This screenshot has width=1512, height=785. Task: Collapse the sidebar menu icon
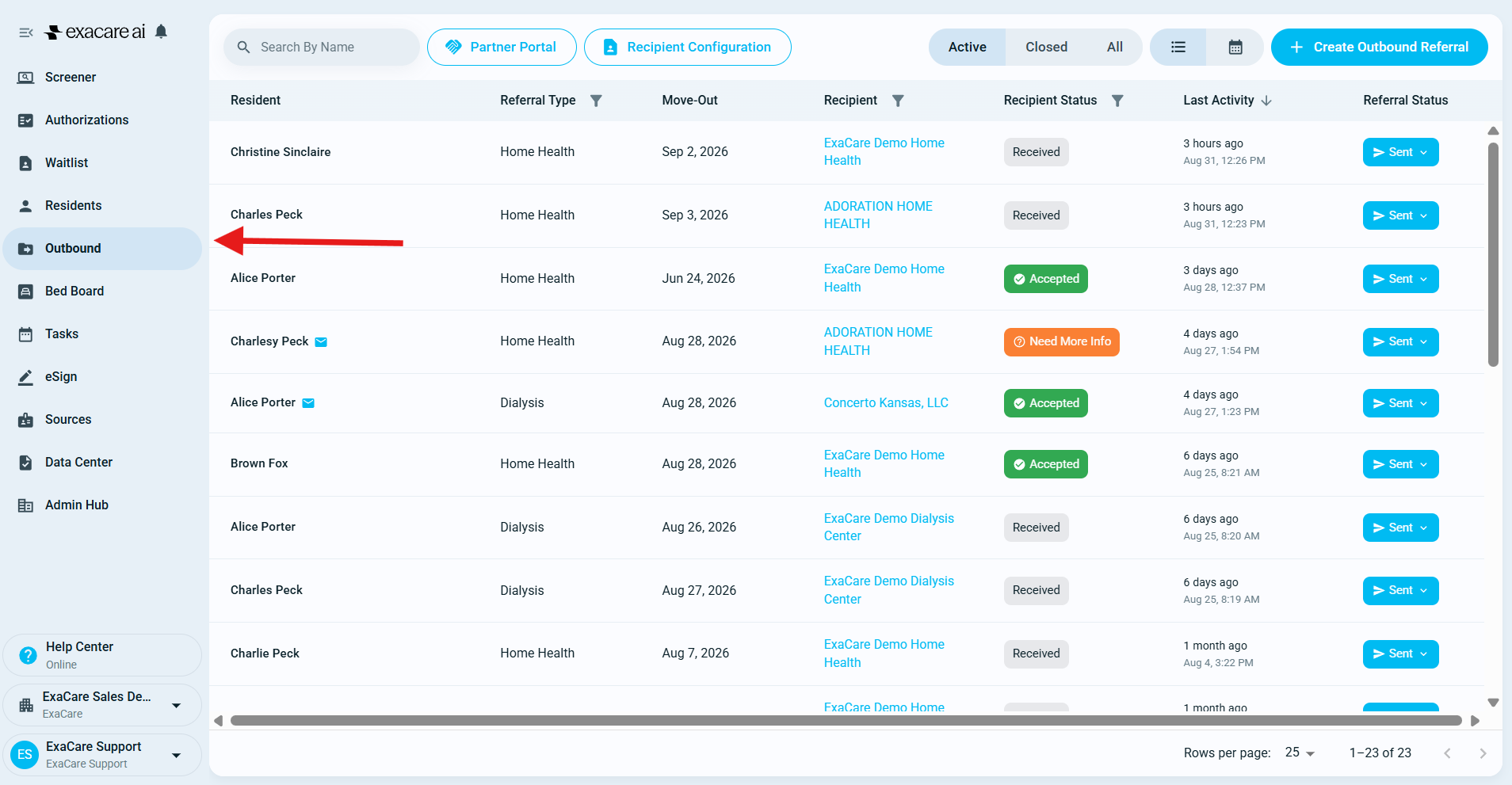pos(26,32)
